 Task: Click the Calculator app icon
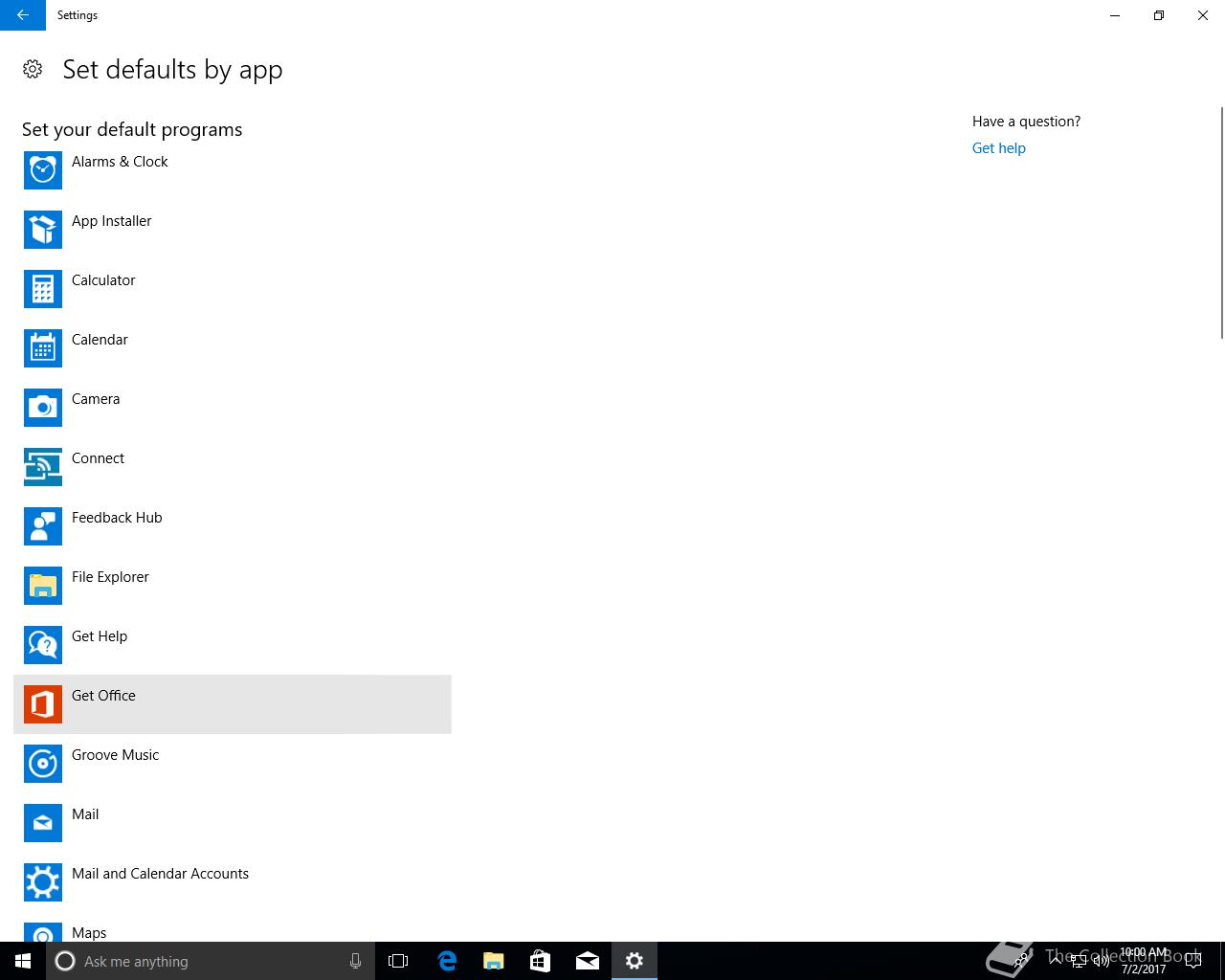point(43,289)
